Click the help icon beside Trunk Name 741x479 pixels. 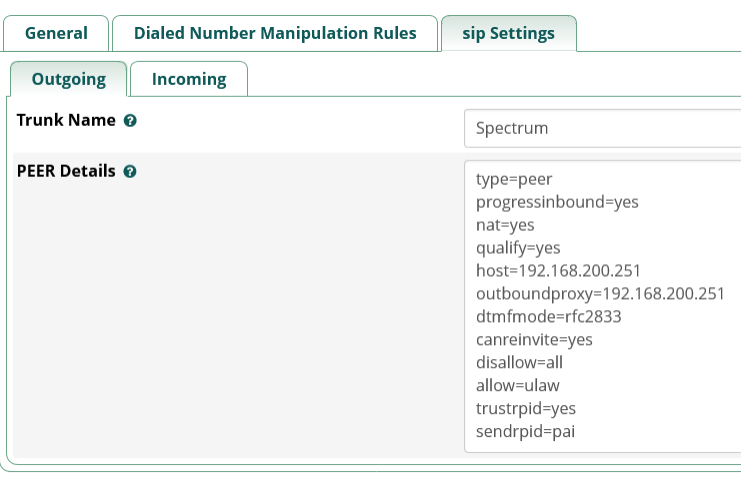click(130, 121)
